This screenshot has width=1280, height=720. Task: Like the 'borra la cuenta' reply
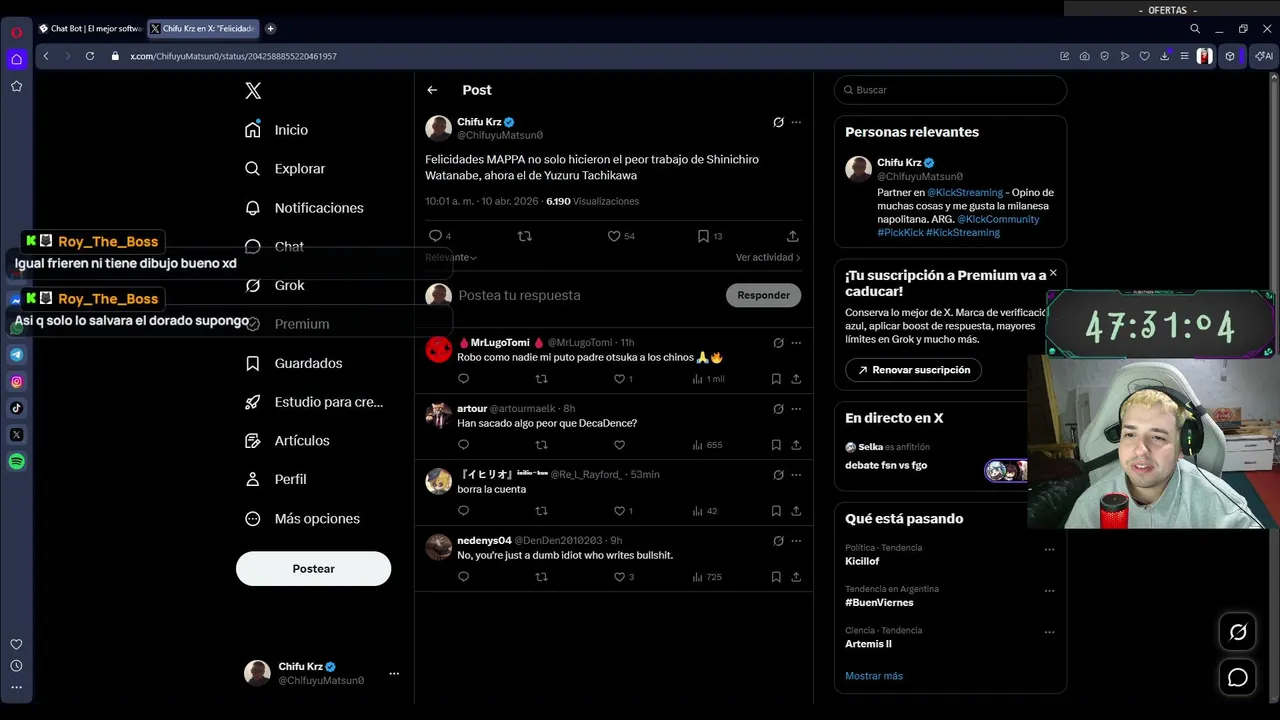(x=619, y=511)
